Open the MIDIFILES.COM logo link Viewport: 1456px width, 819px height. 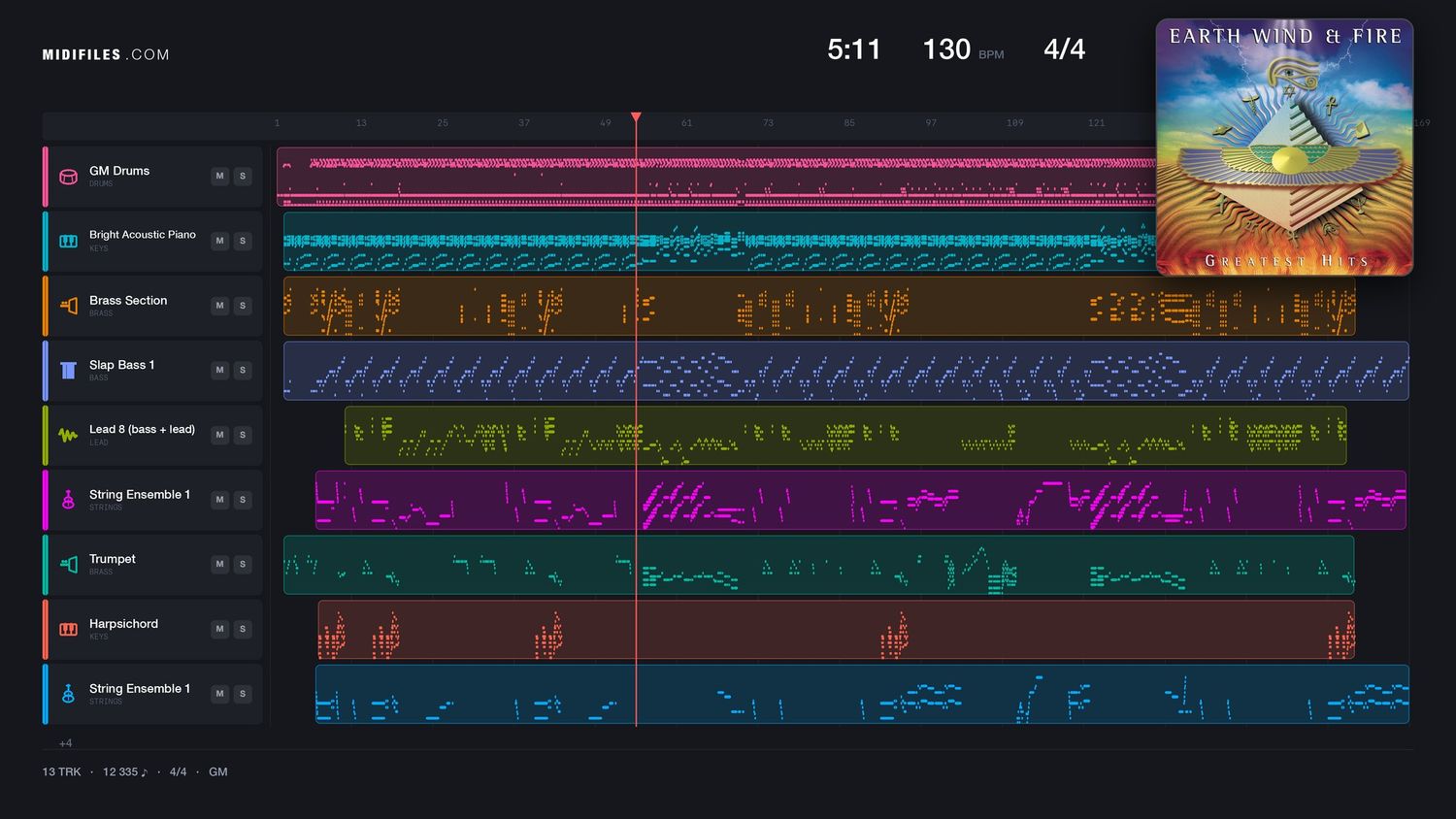pyautogui.click(x=106, y=54)
